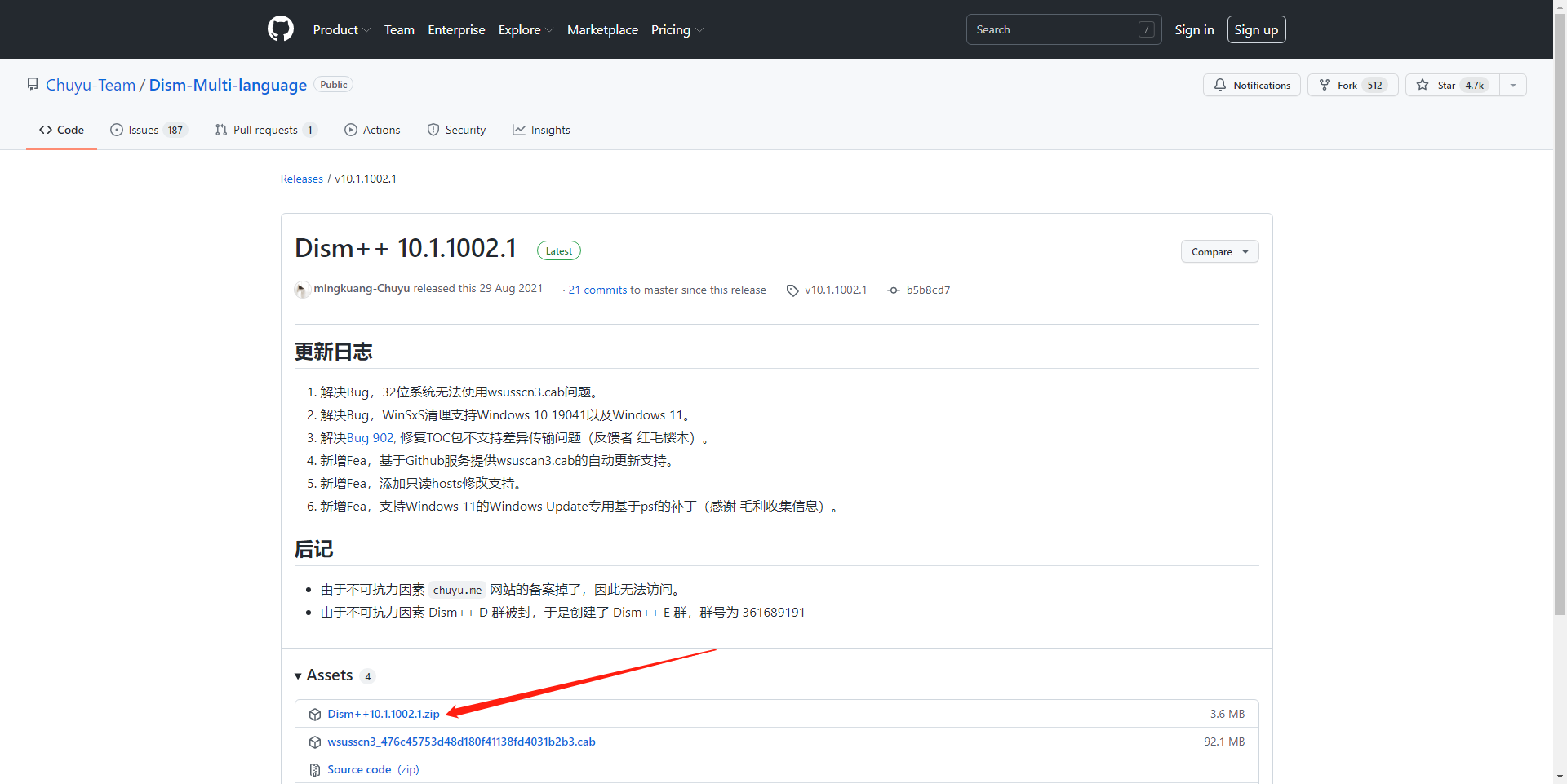1567x784 pixels.
Task: Open the Actions tab
Action: [x=372, y=130]
